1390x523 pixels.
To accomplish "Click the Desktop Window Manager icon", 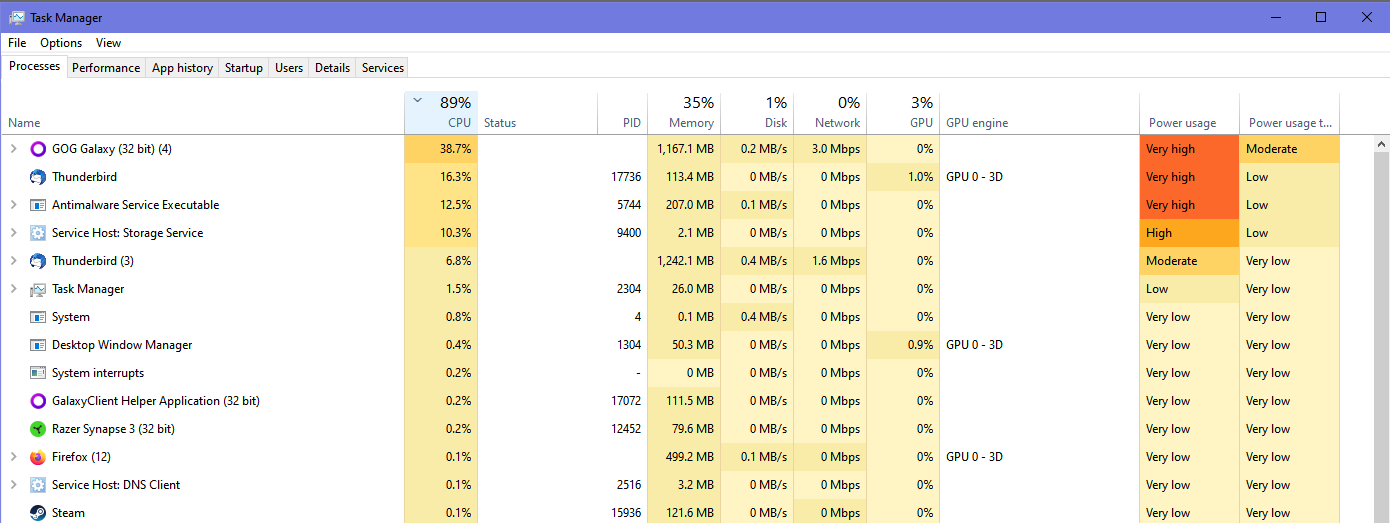I will (x=38, y=345).
